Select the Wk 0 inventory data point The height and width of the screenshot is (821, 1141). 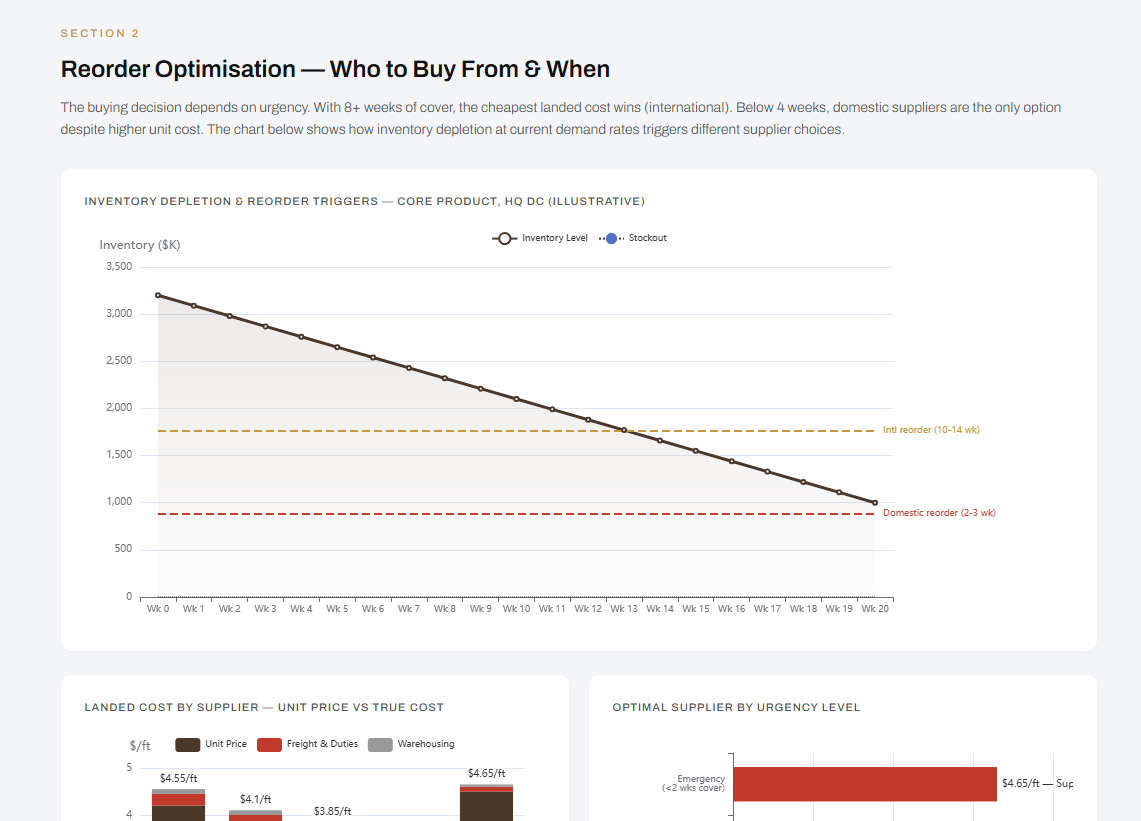(x=158, y=296)
